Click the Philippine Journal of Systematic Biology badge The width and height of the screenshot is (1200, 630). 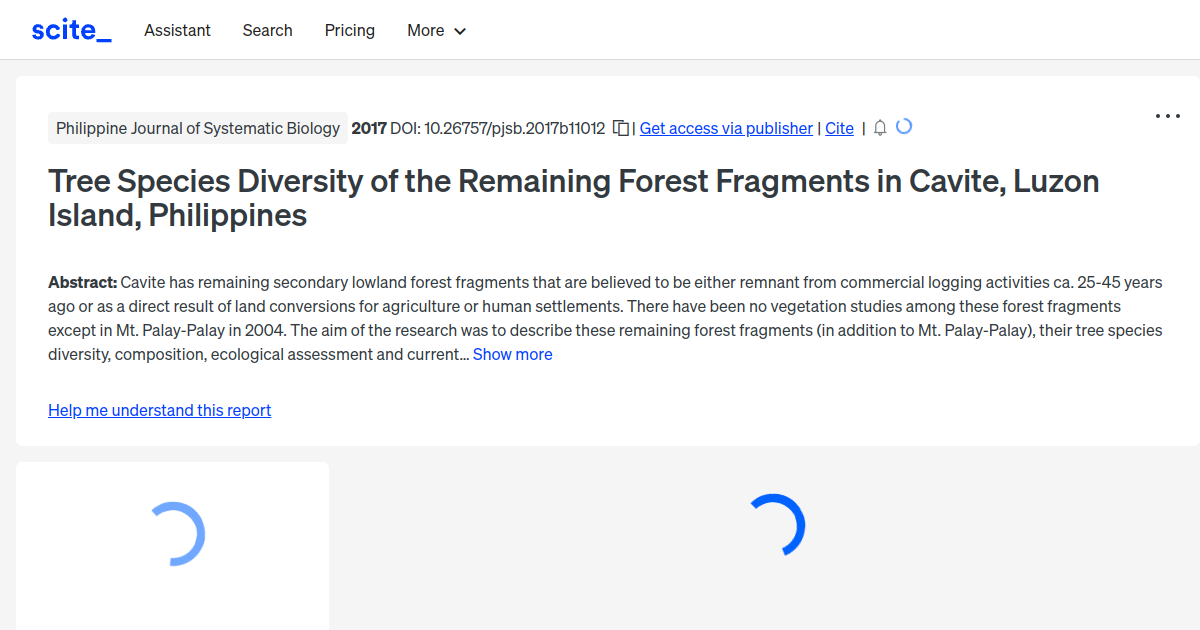(x=197, y=128)
